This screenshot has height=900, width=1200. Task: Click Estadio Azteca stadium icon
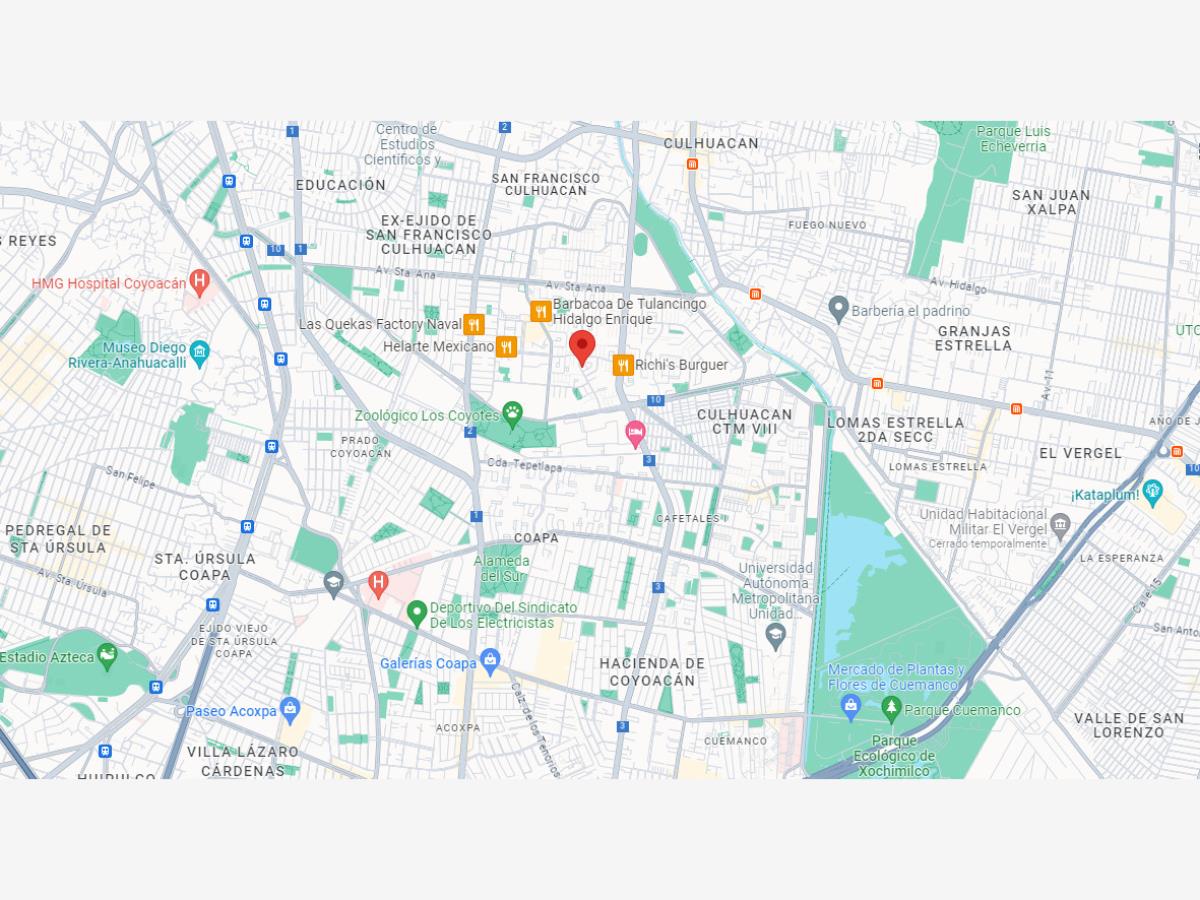click(x=107, y=656)
